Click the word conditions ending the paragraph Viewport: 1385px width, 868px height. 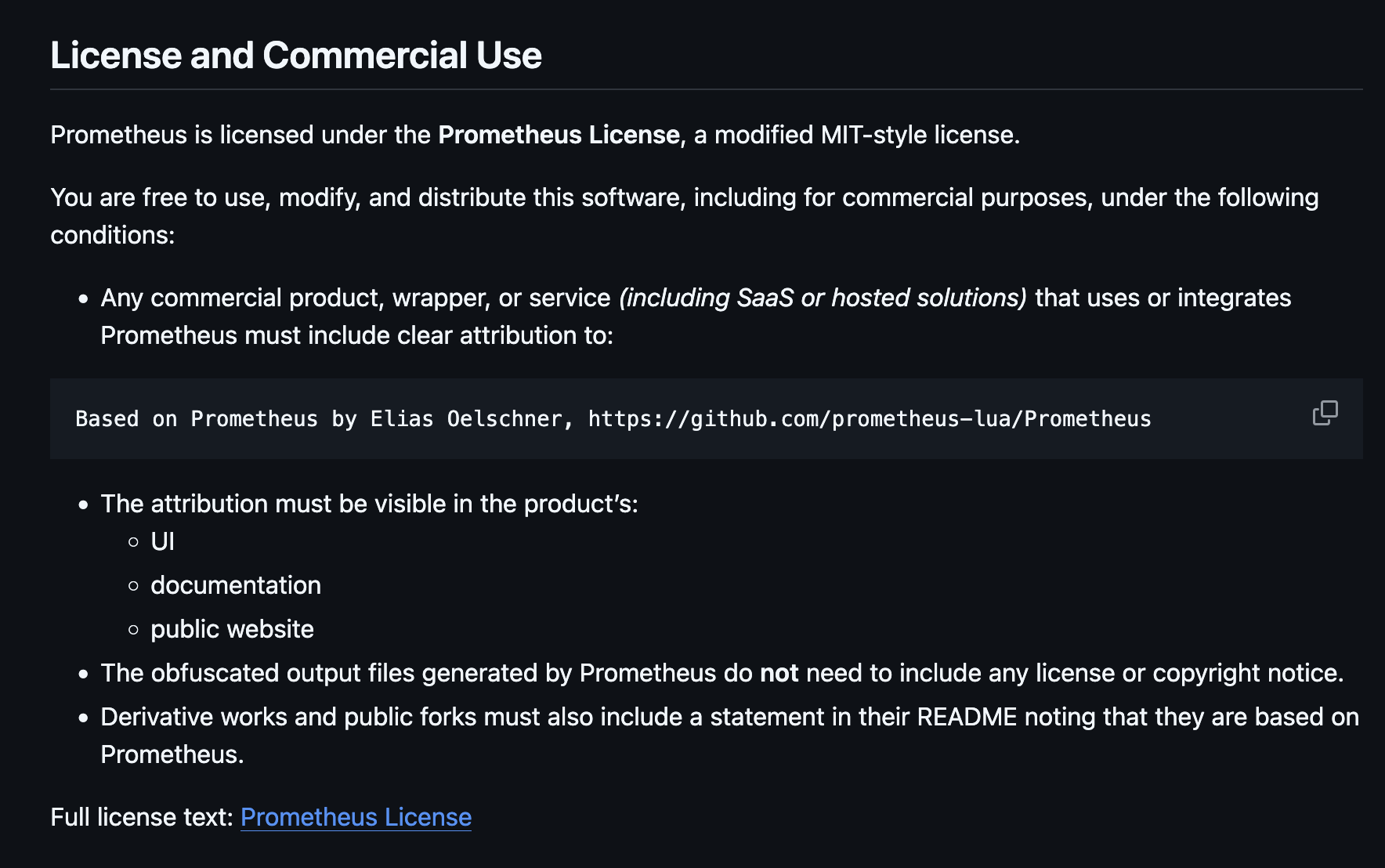click(113, 235)
